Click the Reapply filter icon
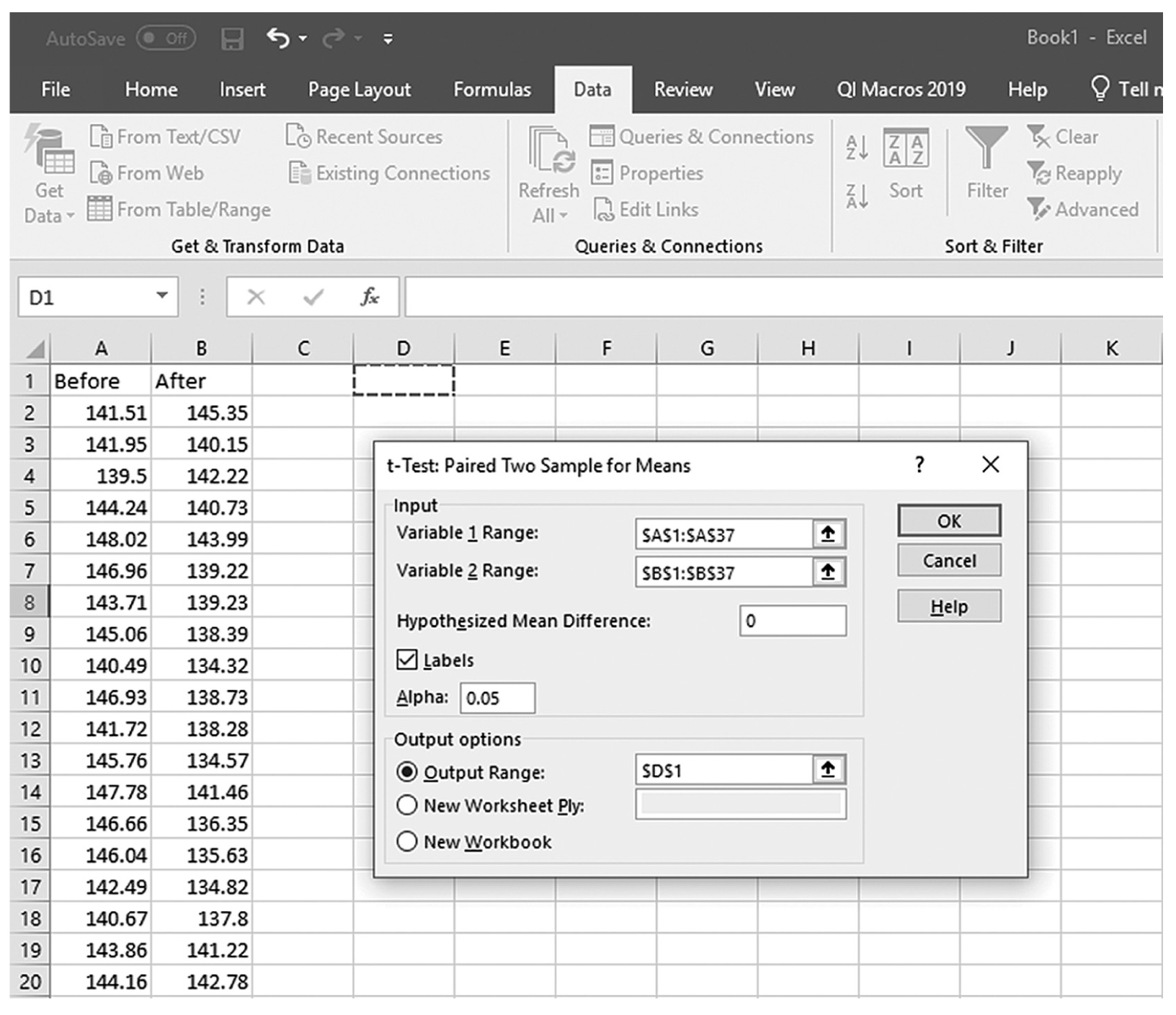Image resolution: width=1176 pixels, height=1015 pixels. pos(1038,173)
